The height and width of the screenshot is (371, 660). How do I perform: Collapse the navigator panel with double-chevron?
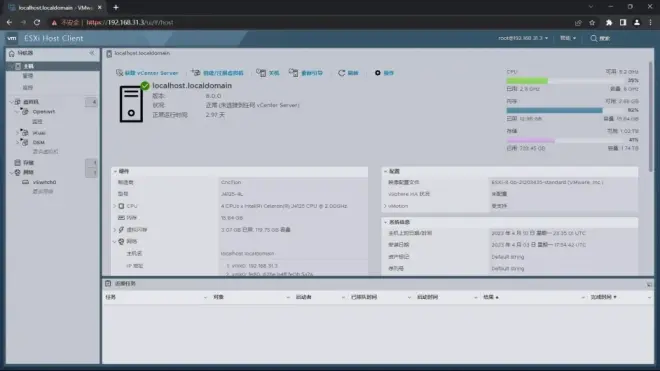click(92, 53)
